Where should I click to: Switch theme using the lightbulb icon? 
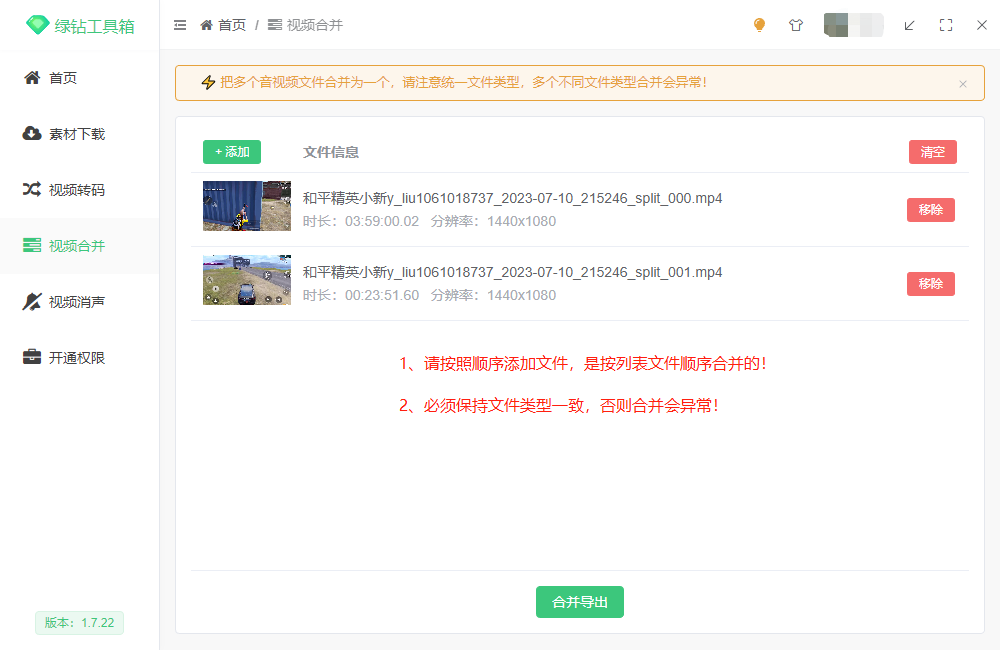(759, 25)
